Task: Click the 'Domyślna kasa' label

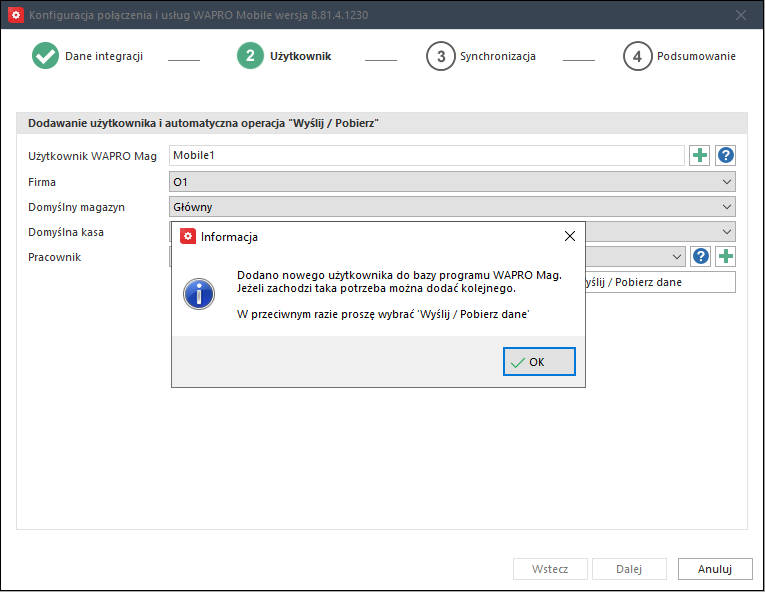Action: [66, 232]
